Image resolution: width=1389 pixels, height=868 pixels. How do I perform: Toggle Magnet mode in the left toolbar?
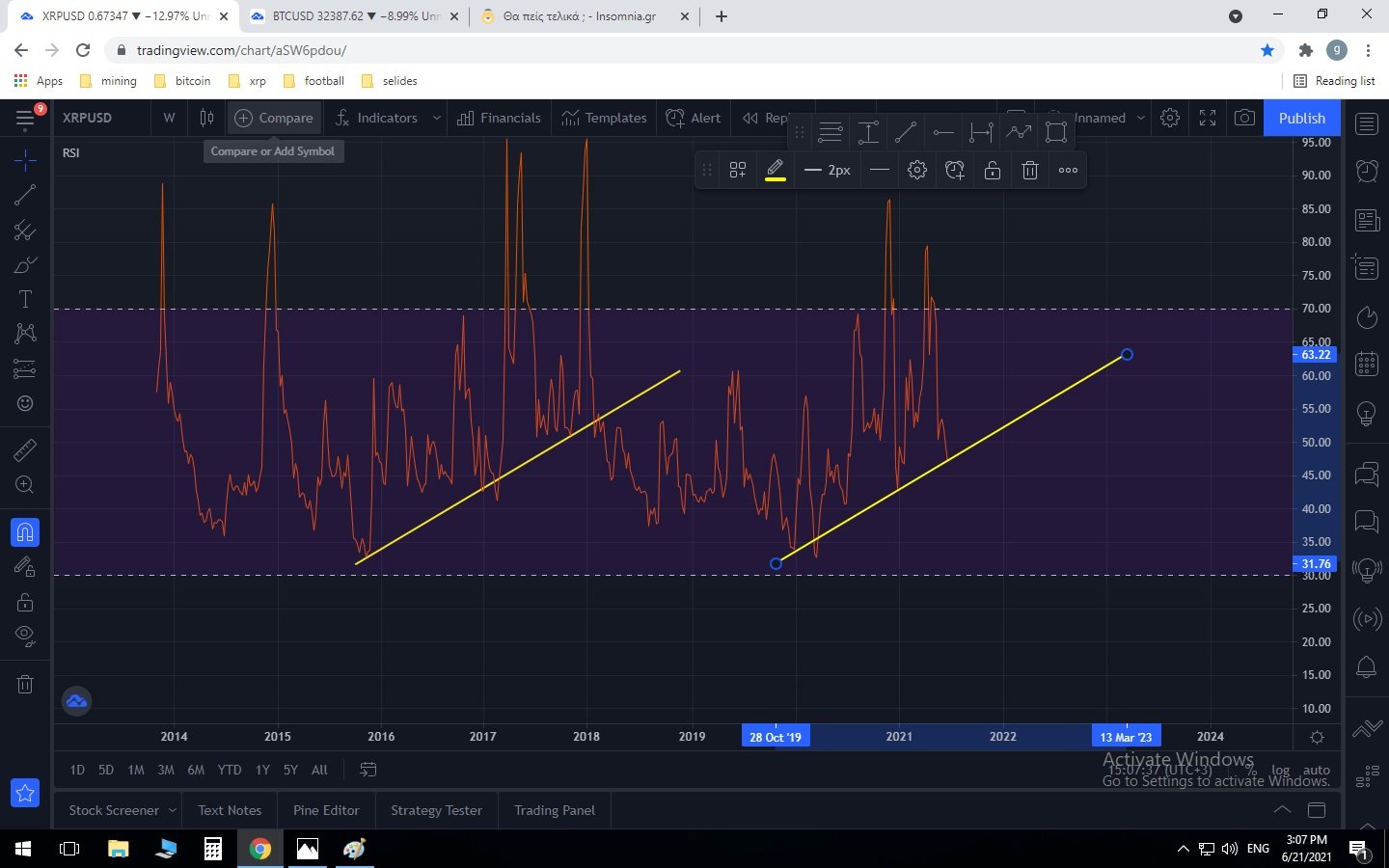point(25,531)
